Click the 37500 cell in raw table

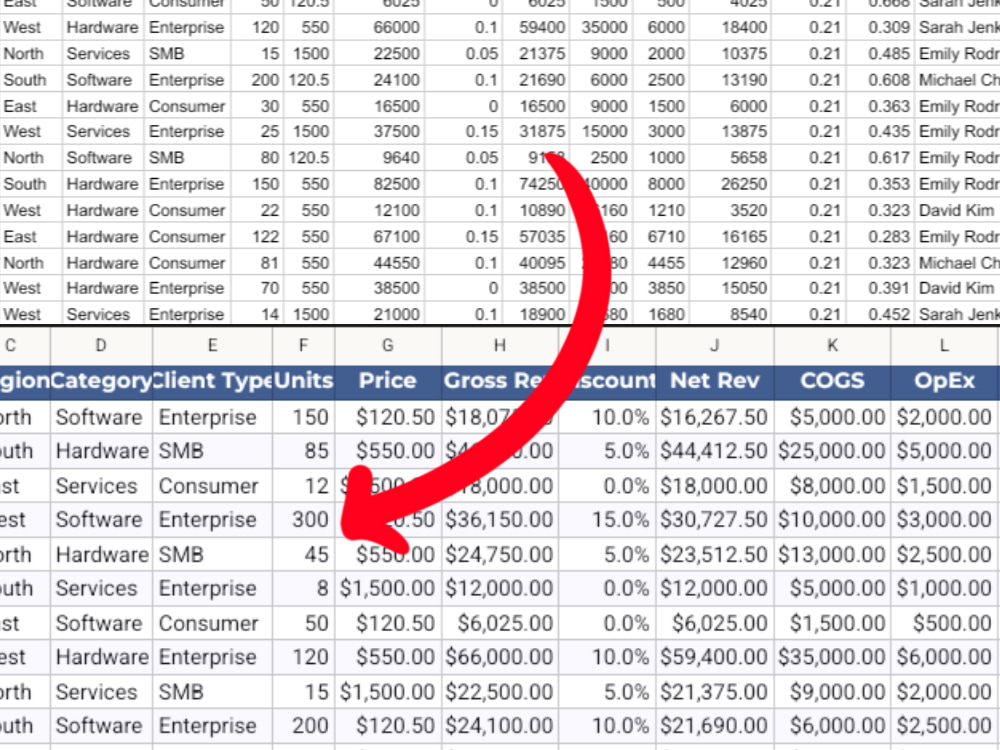tap(379, 132)
